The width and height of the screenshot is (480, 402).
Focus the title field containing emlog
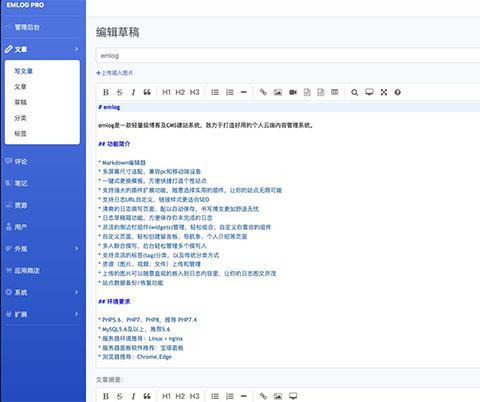[x=288, y=55]
